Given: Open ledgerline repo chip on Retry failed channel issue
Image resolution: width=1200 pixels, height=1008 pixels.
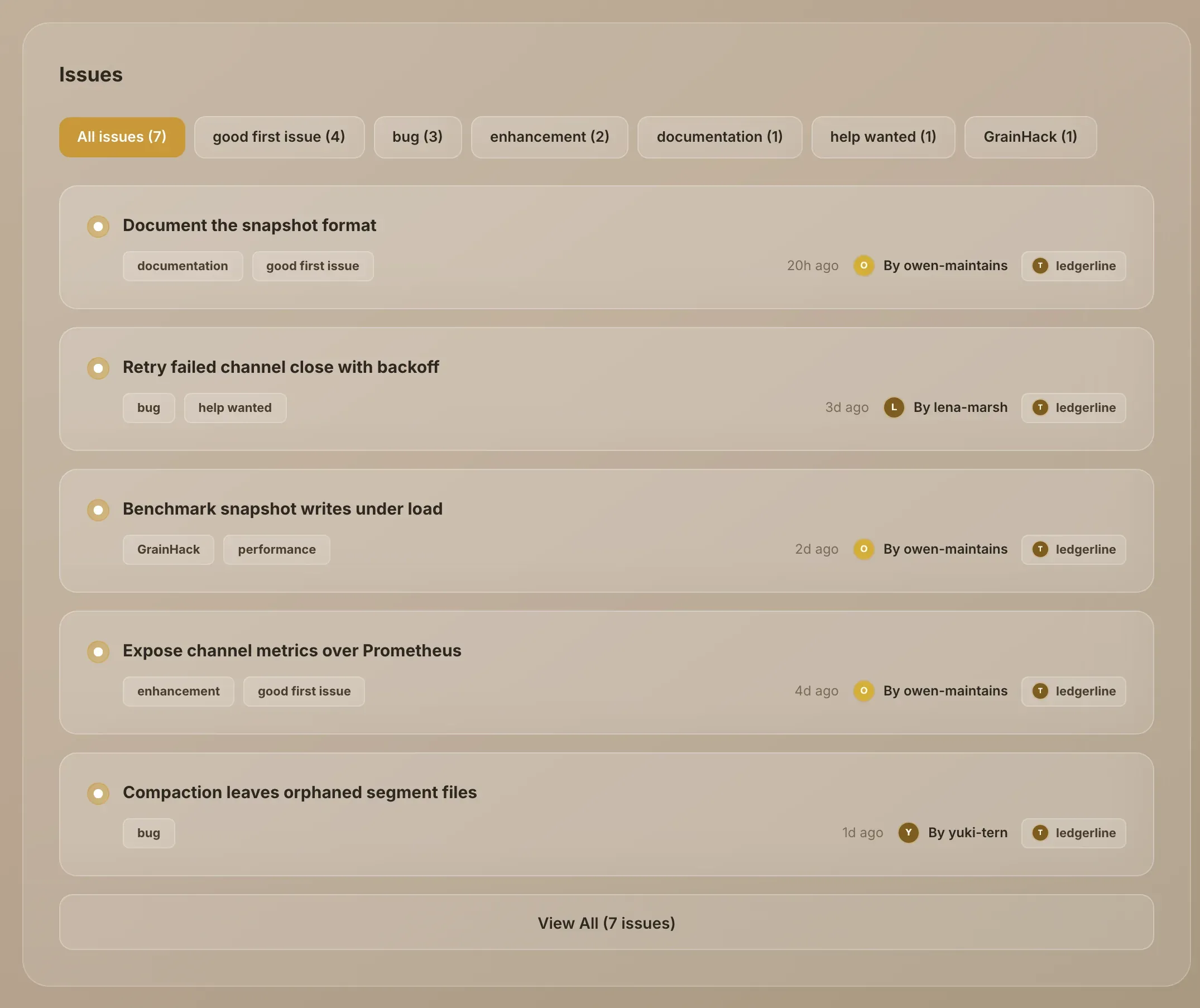Looking at the screenshot, I should 1073,407.
